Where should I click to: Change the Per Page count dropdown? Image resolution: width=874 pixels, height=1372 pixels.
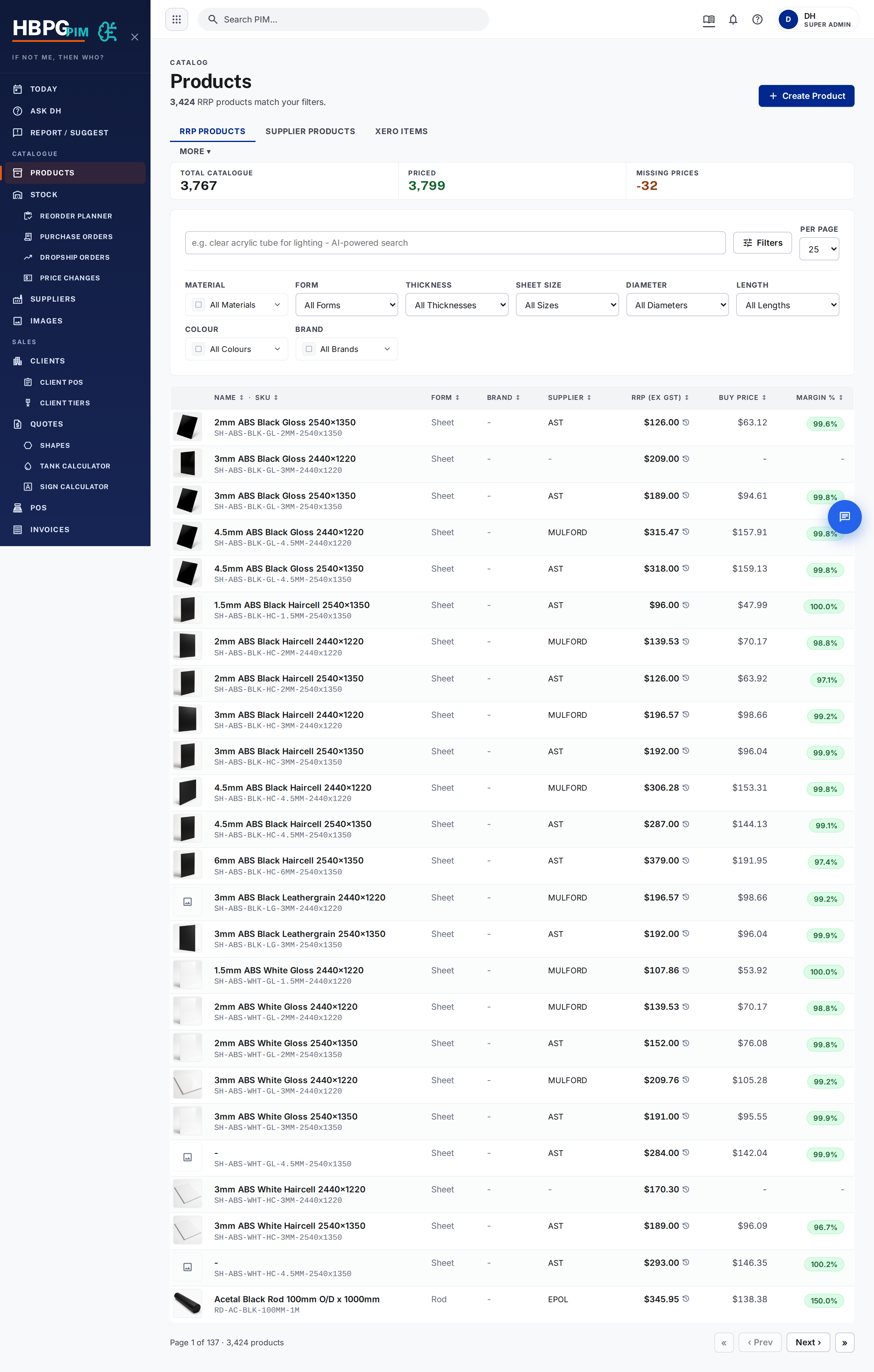(819, 249)
